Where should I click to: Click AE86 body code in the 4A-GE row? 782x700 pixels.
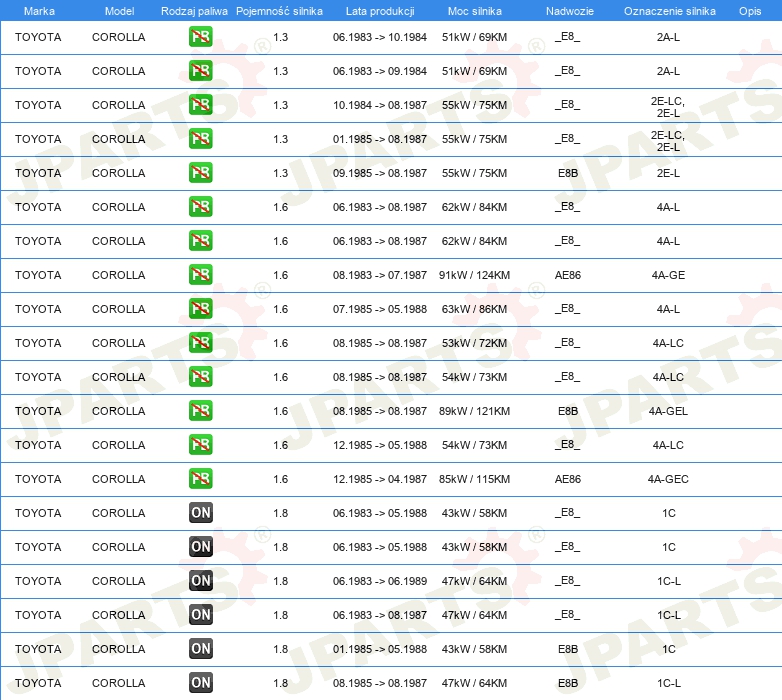568,275
